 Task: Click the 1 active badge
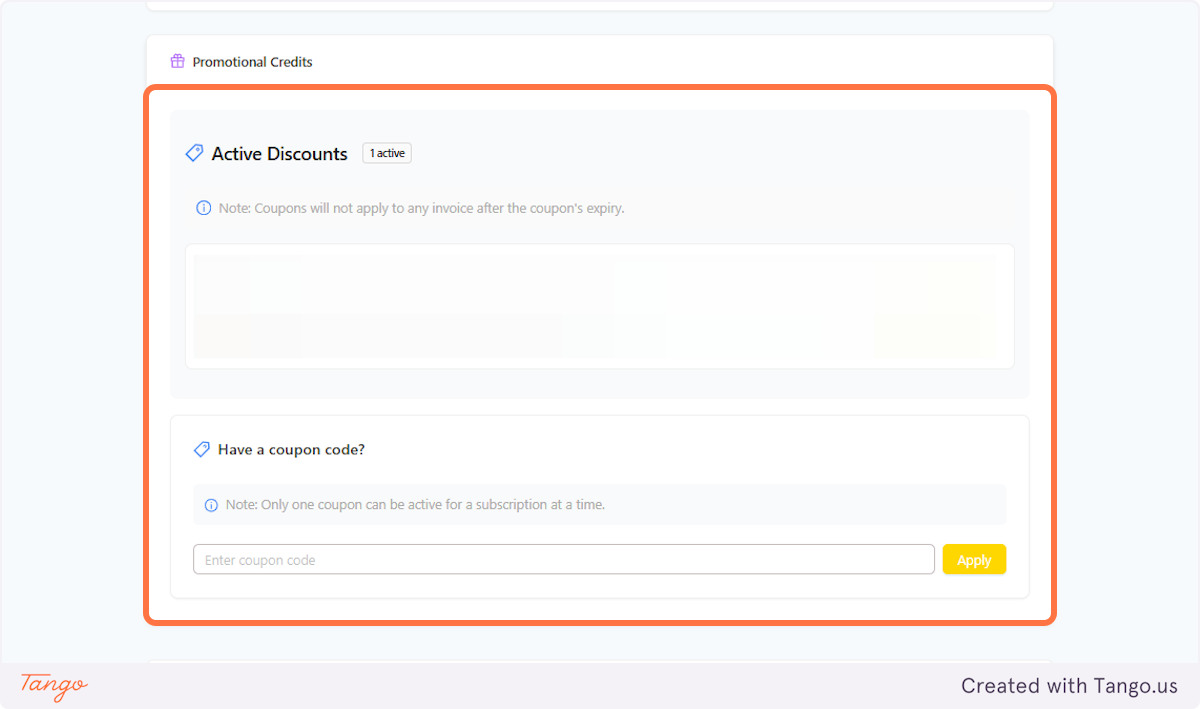(x=387, y=153)
